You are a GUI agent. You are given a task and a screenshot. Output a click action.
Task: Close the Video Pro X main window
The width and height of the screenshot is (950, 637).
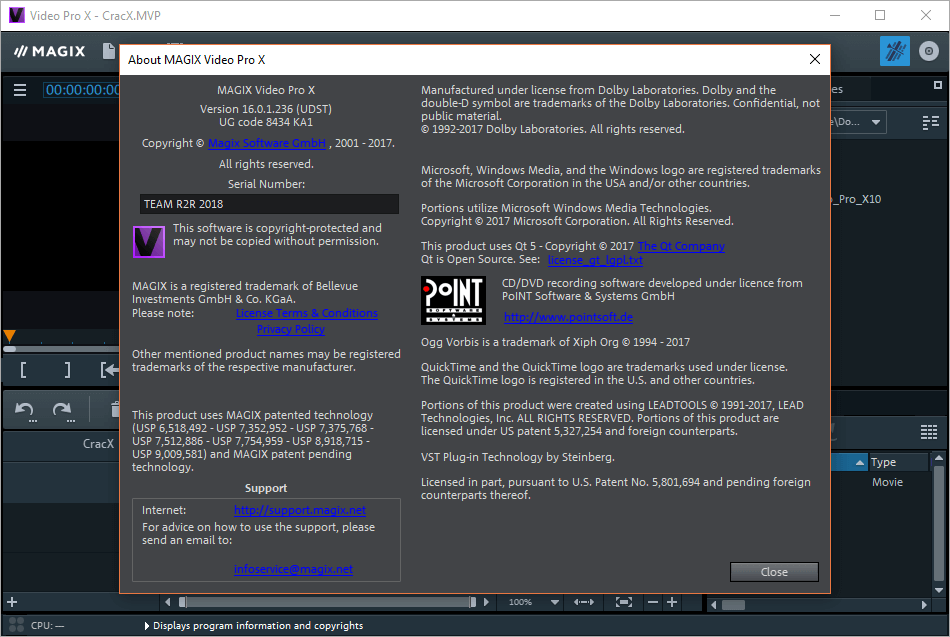[x=926, y=15]
